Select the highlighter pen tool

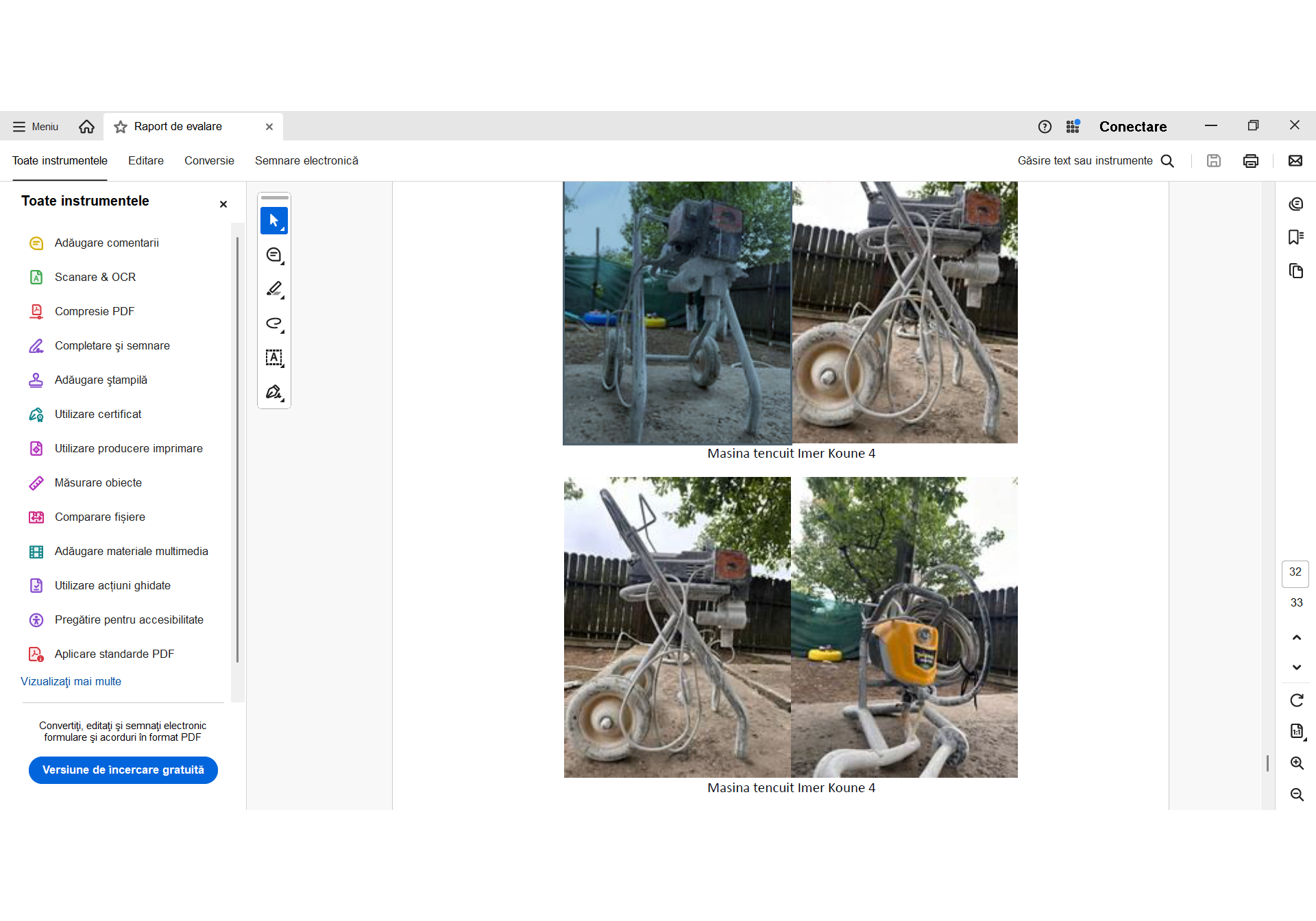[x=273, y=289]
